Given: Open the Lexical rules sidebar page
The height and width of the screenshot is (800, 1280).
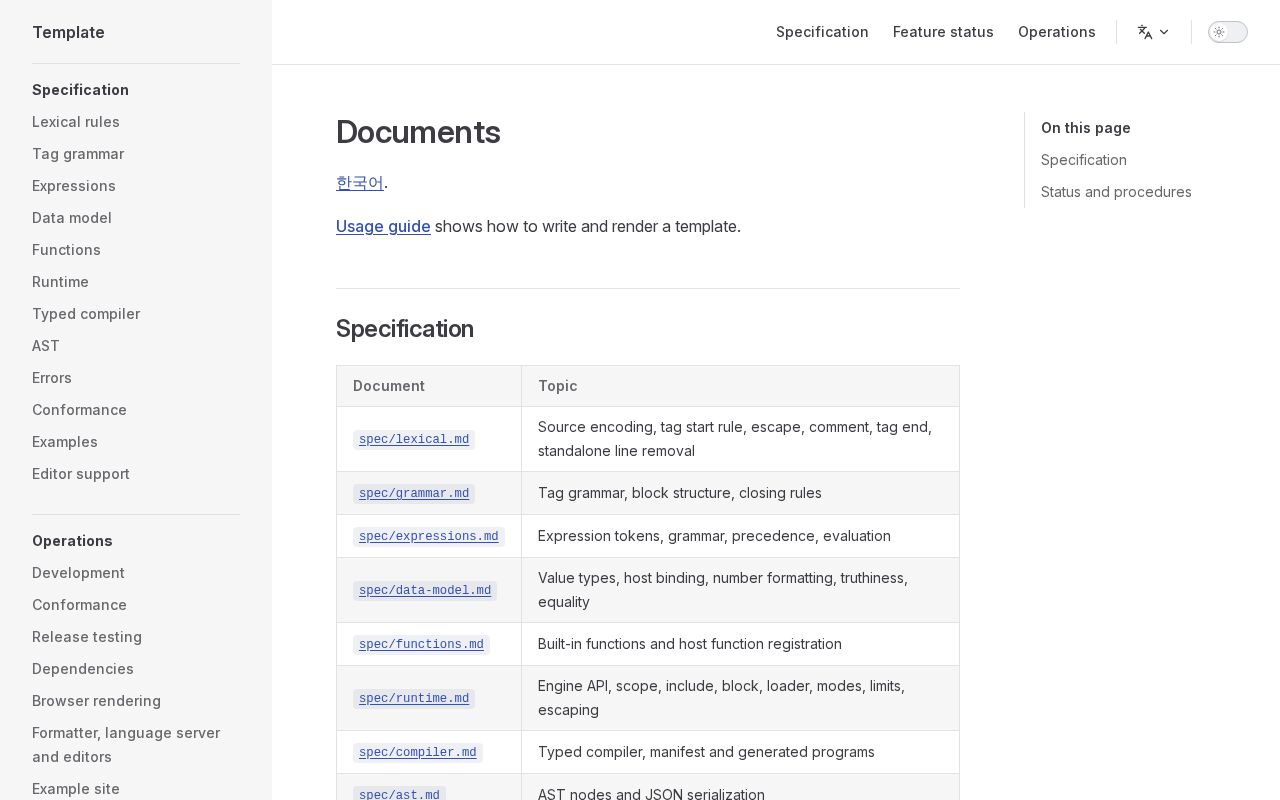Looking at the screenshot, I should (76, 122).
